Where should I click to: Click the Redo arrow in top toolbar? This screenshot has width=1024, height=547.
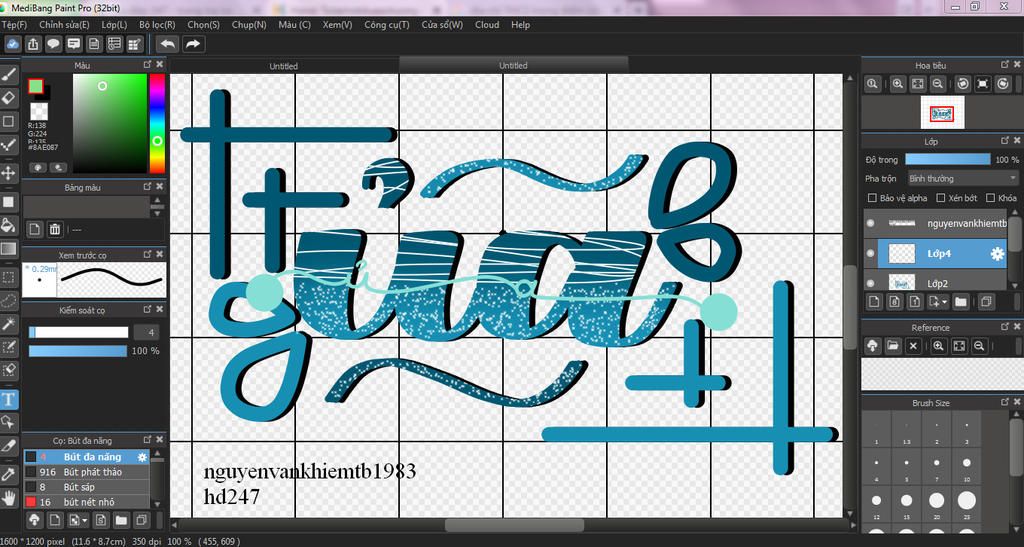(x=193, y=44)
